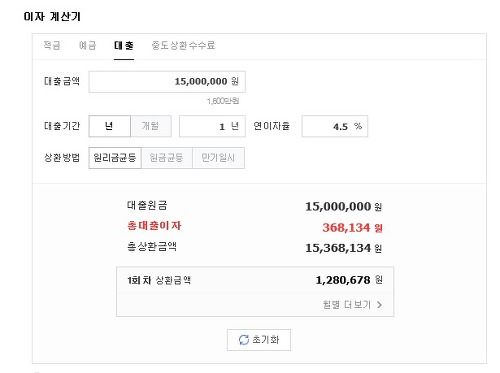Image resolution: width=500 pixels, height=373 pixels.
Task: Open the 중도상환수수료 tab
Action: click(x=183, y=45)
